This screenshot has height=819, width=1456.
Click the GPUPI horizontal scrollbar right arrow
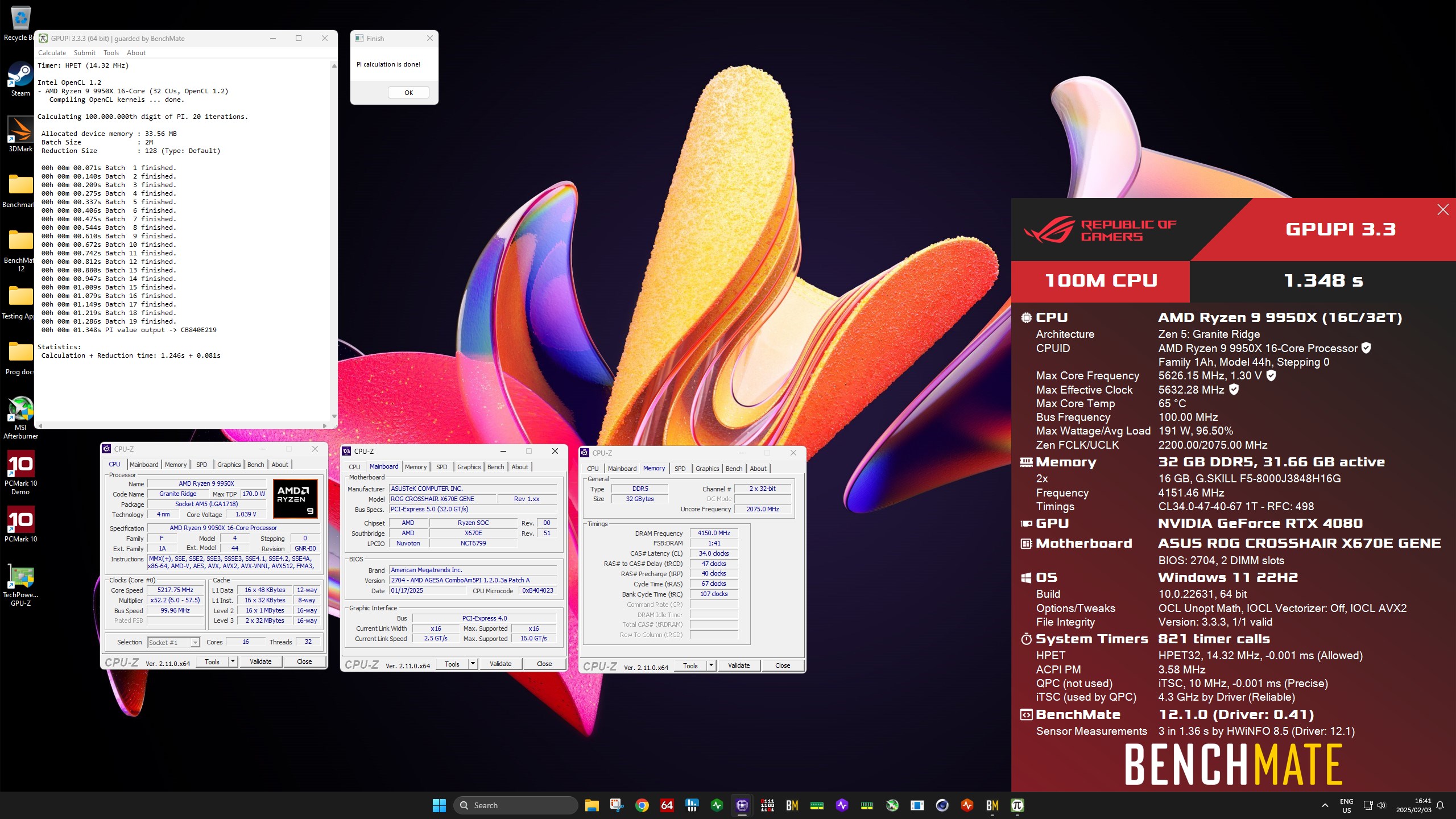coord(325,425)
